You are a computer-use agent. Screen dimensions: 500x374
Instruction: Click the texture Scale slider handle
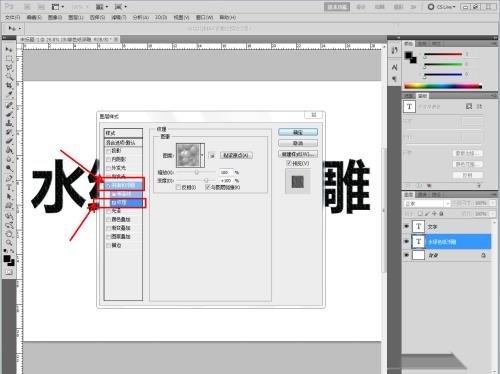pyautogui.click(x=197, y=172)
